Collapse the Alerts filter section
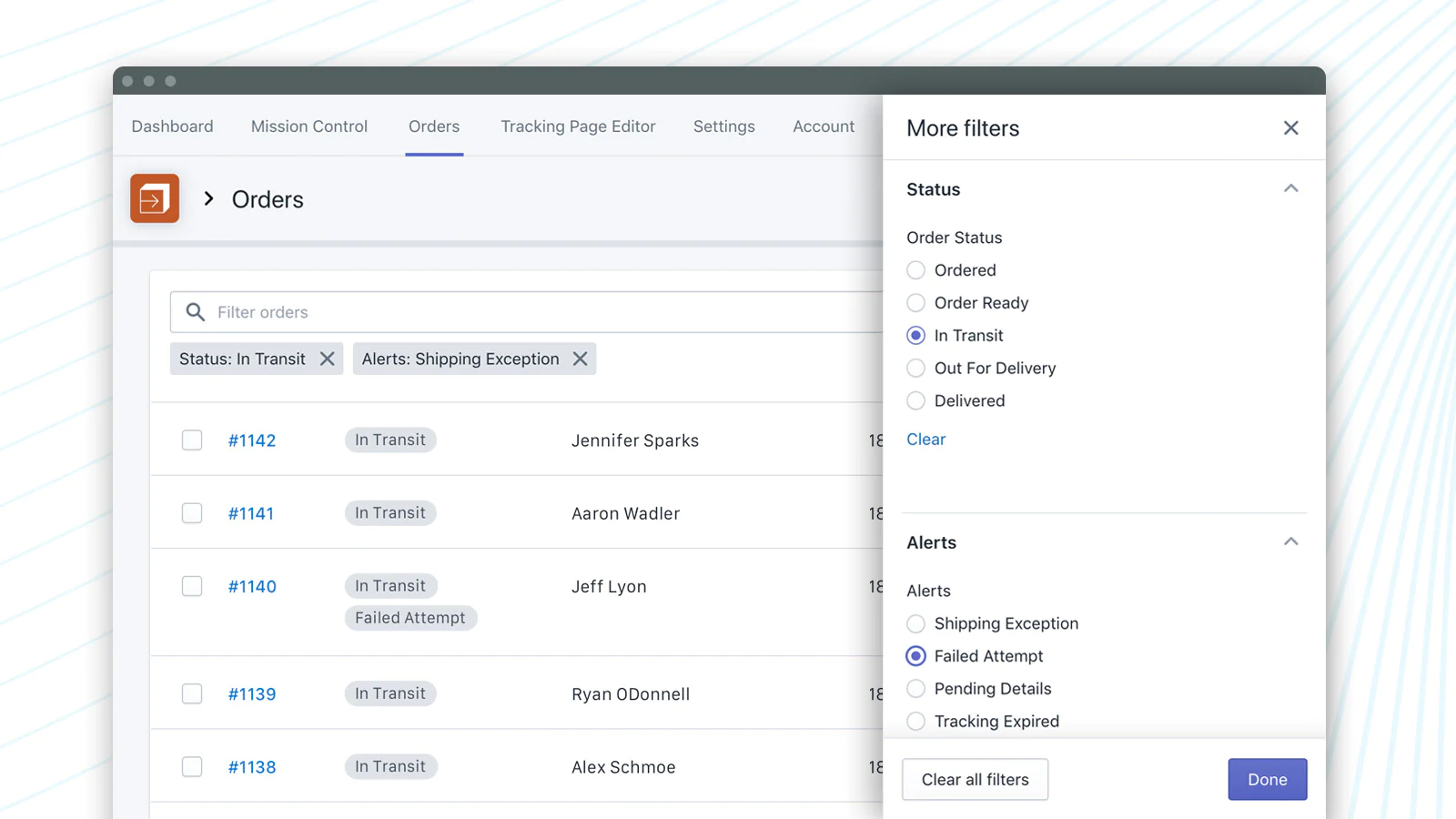Screen dimensions: 1456x819 [x=1290, y=542]
